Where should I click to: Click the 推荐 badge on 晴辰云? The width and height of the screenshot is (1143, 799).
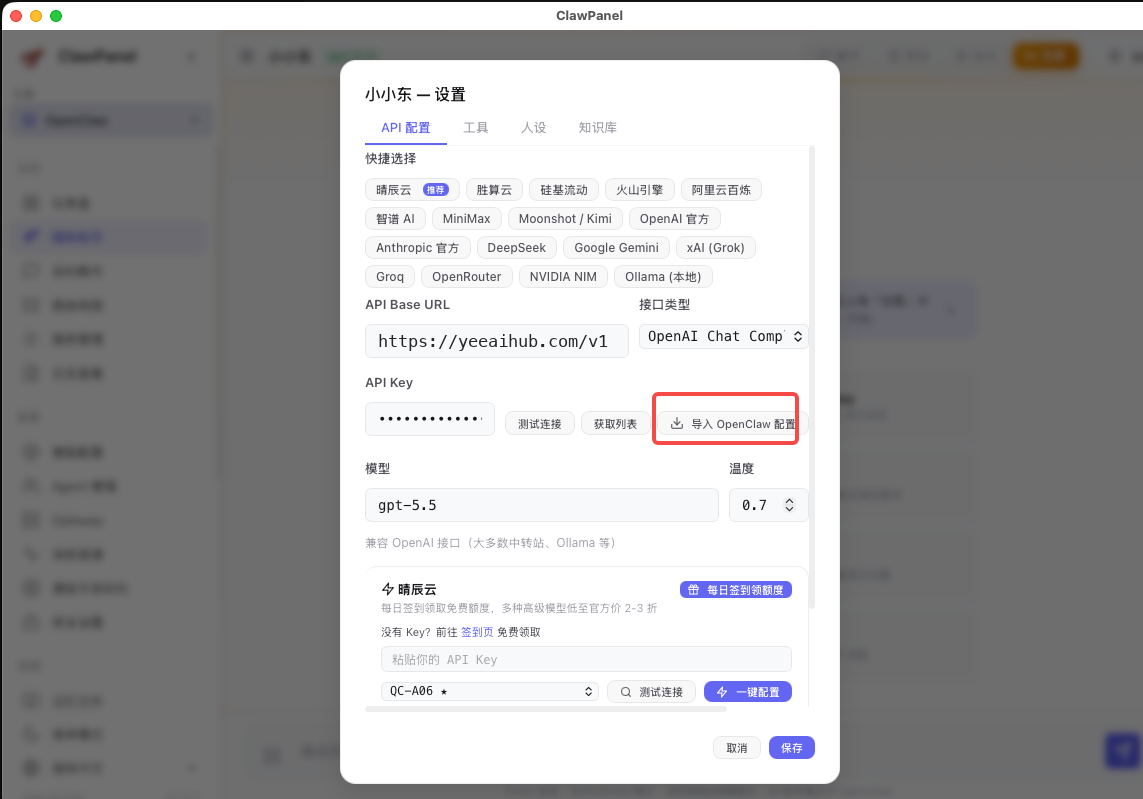click(435, 190)
